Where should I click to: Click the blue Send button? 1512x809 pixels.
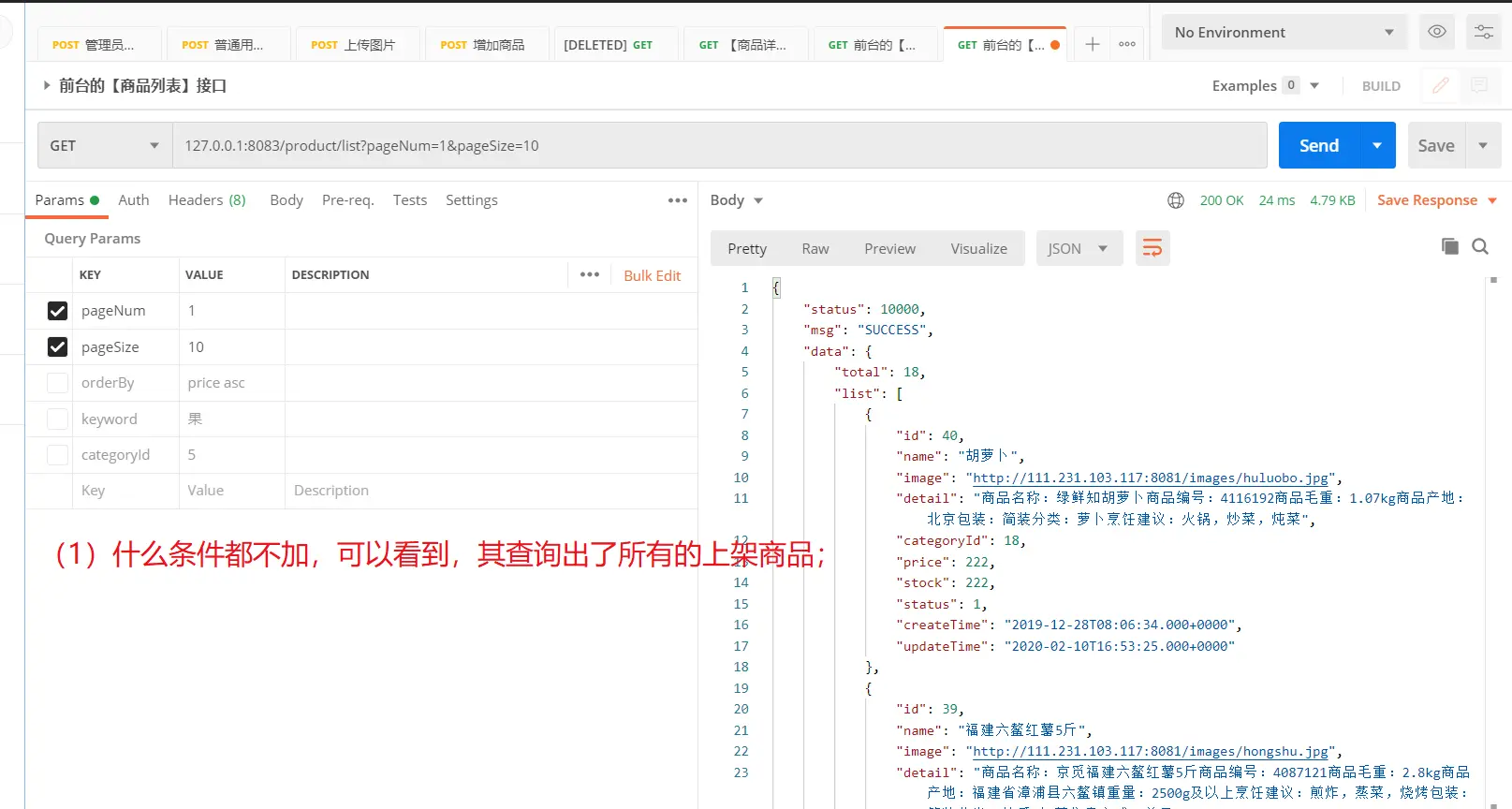[x=1318, y=146]
